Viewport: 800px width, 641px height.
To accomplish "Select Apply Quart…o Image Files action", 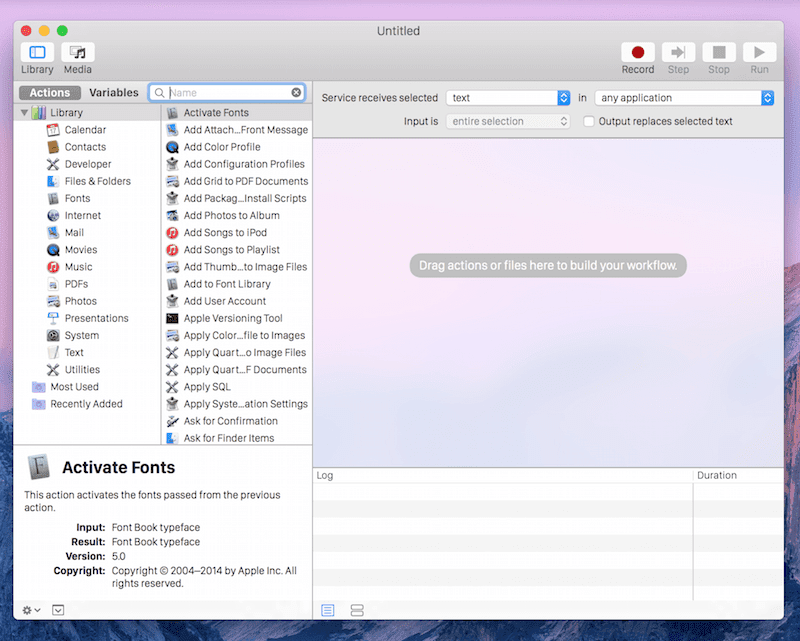I will [x=237, y=352].
